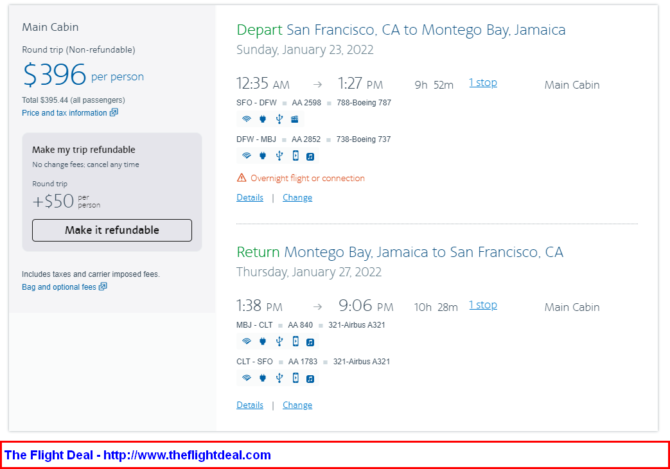Change the departing San Francisco flight

point(297,198)
